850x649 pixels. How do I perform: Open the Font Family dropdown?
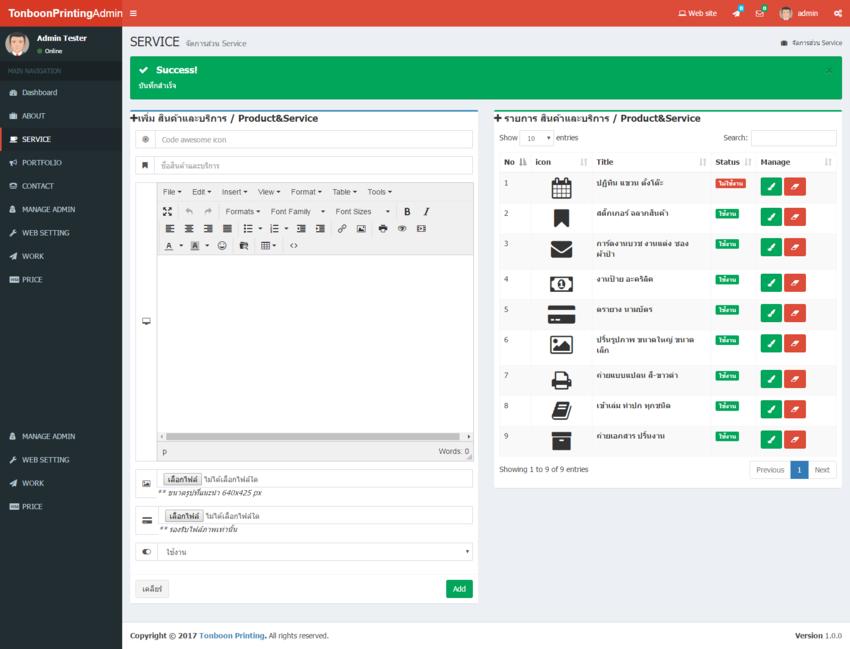[290, 212]
